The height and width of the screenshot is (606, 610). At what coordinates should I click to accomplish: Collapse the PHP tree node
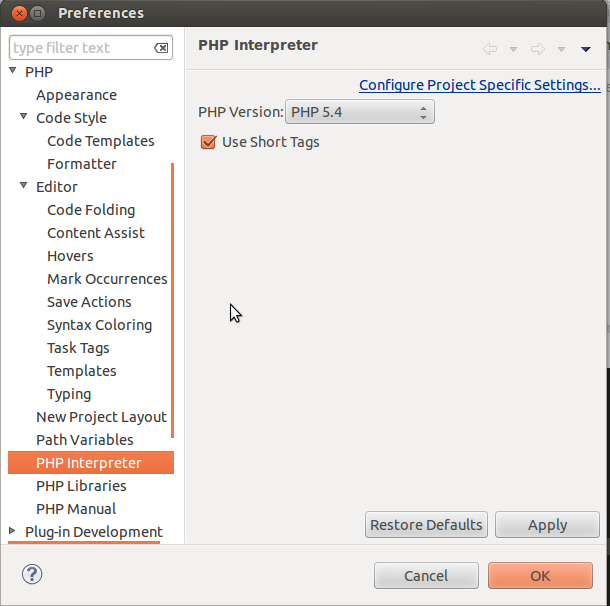(x=13, y=70)
